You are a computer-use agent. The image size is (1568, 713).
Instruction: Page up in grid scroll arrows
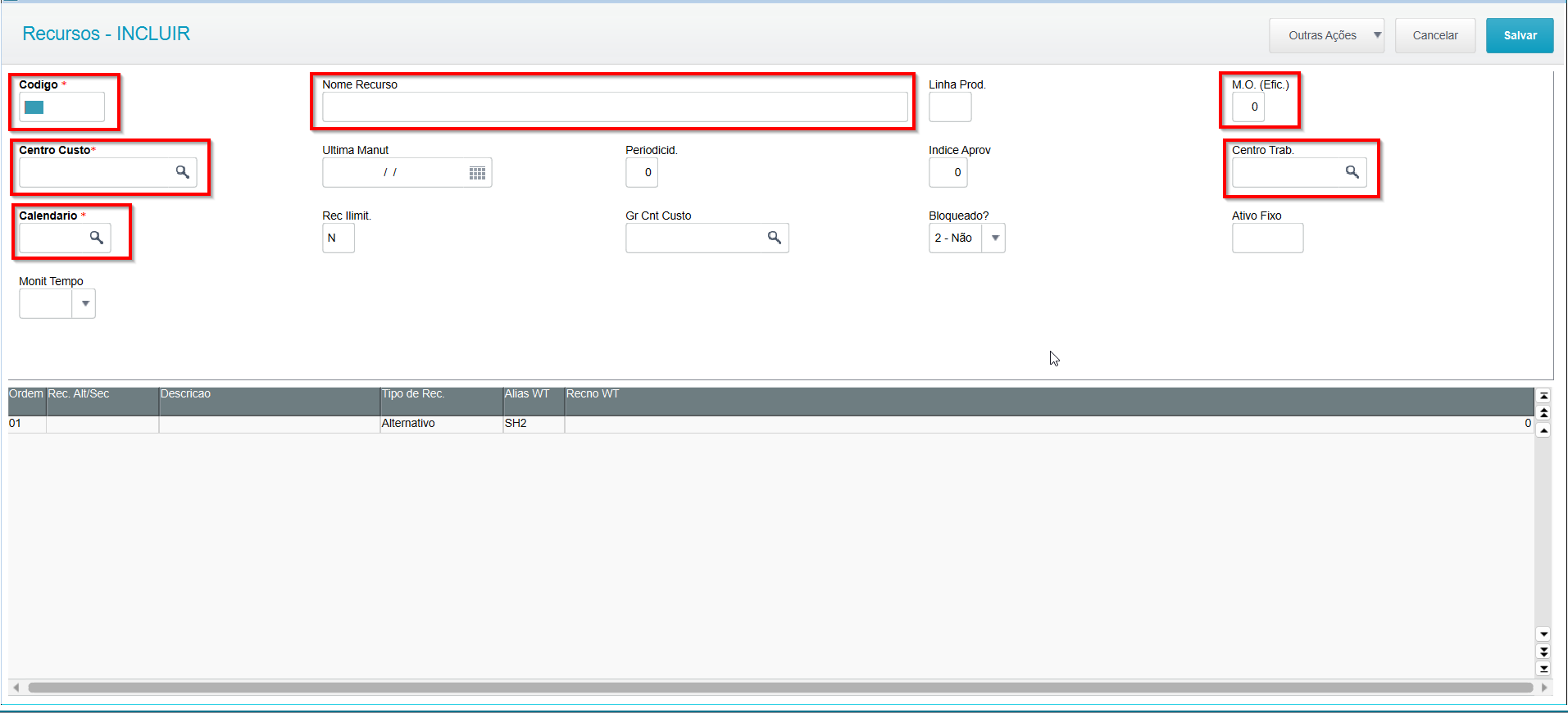tap(1543, 413)
